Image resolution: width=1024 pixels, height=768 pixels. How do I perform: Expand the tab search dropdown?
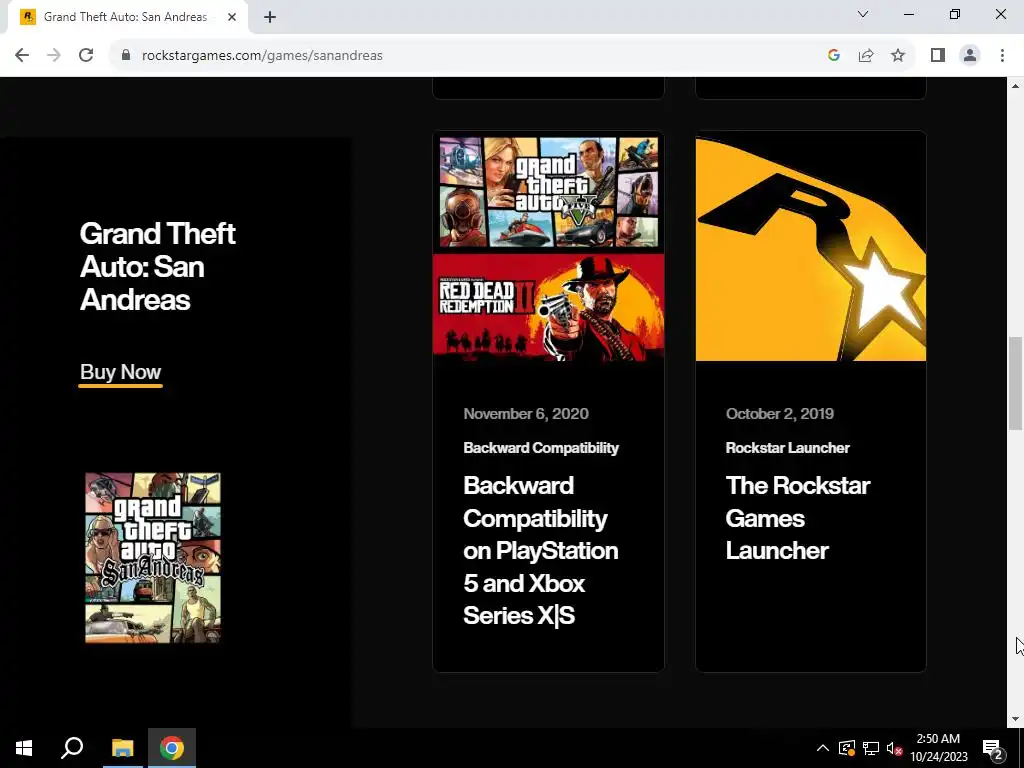(x=863, y=14)
